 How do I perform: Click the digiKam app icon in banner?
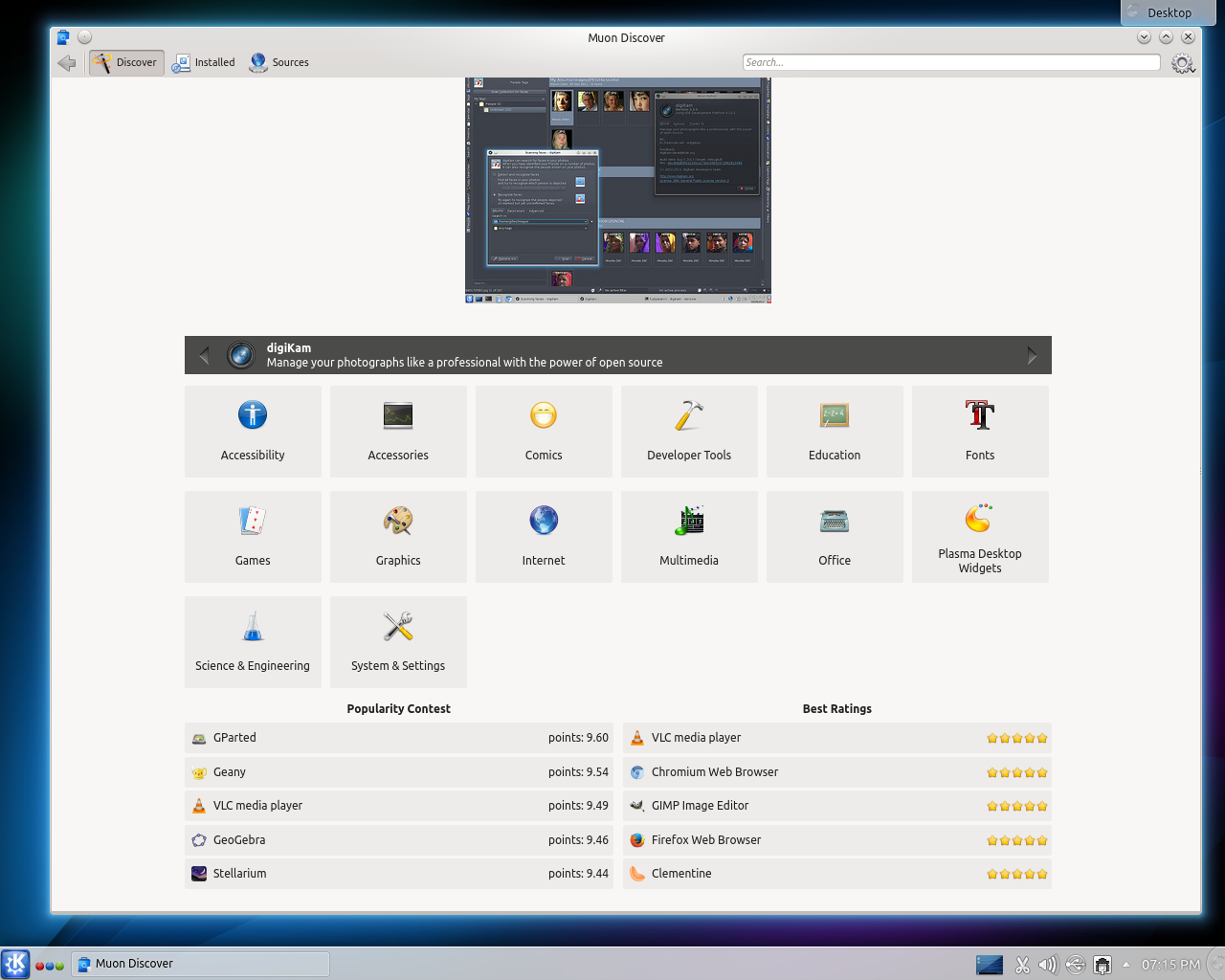[241, 355]
